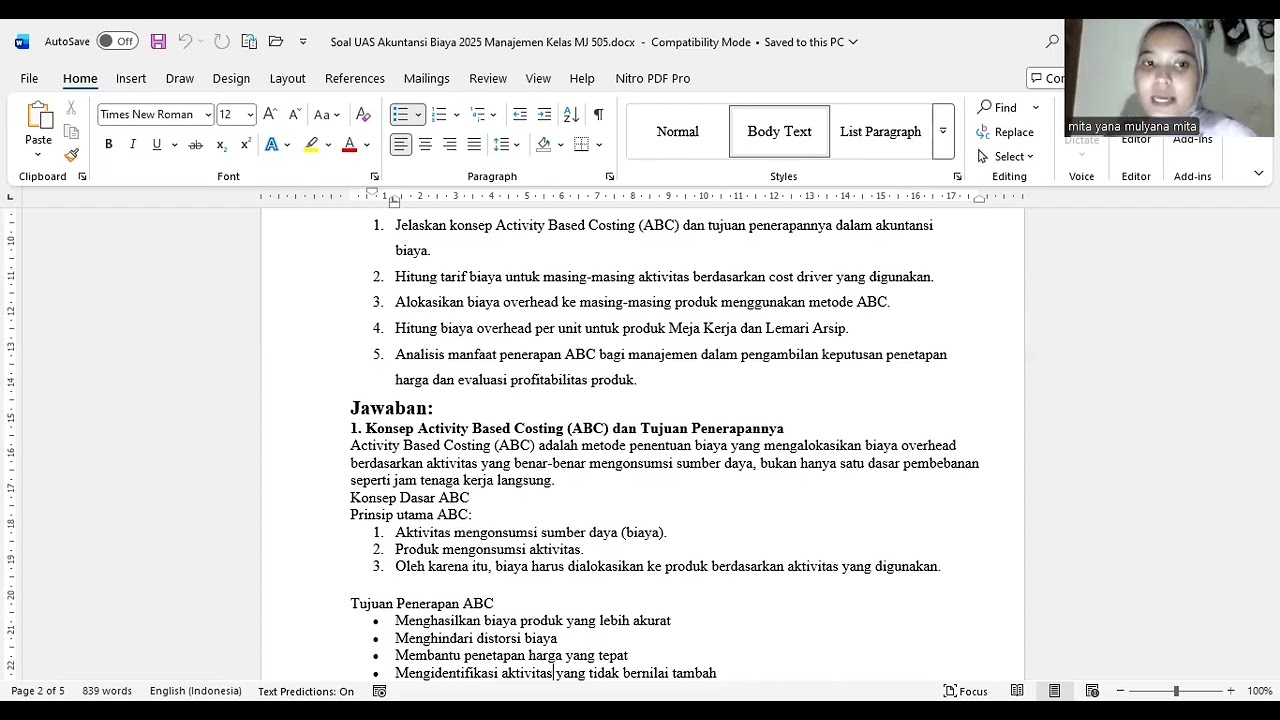Turn on the AutoSave switch
The height and width of the screenshot is (720, 1280).
click(x=118, y=42)
